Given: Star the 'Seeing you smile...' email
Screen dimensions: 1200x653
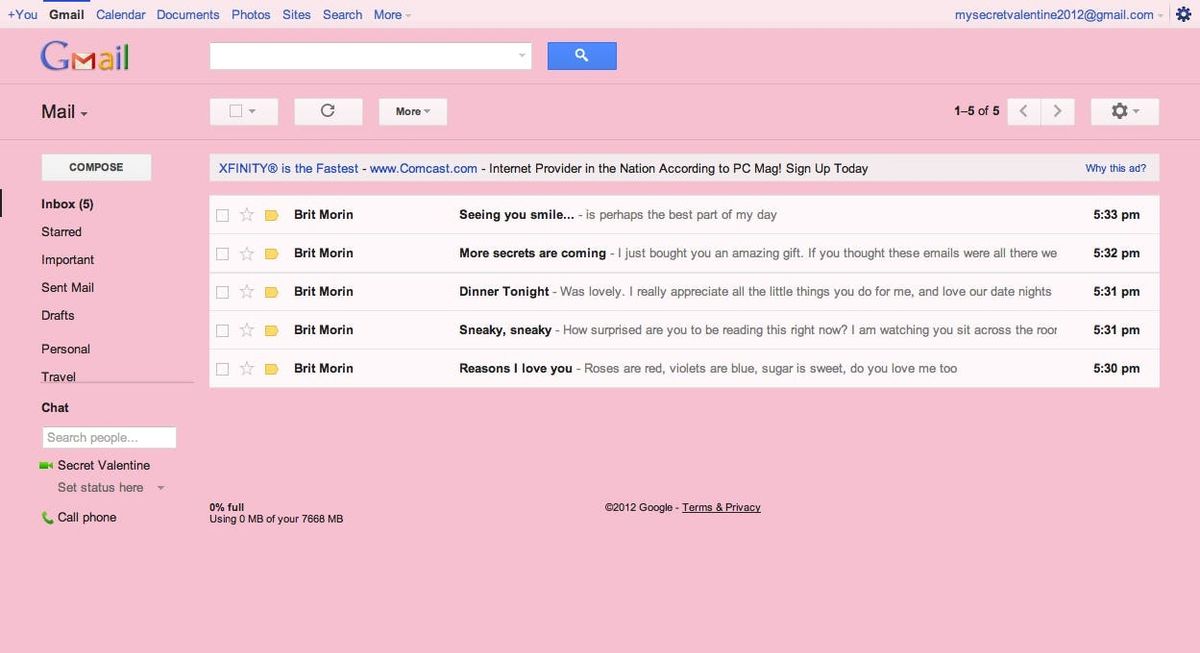Looking at the screenshot, I should pyautogui.click(x=246, y=214).
